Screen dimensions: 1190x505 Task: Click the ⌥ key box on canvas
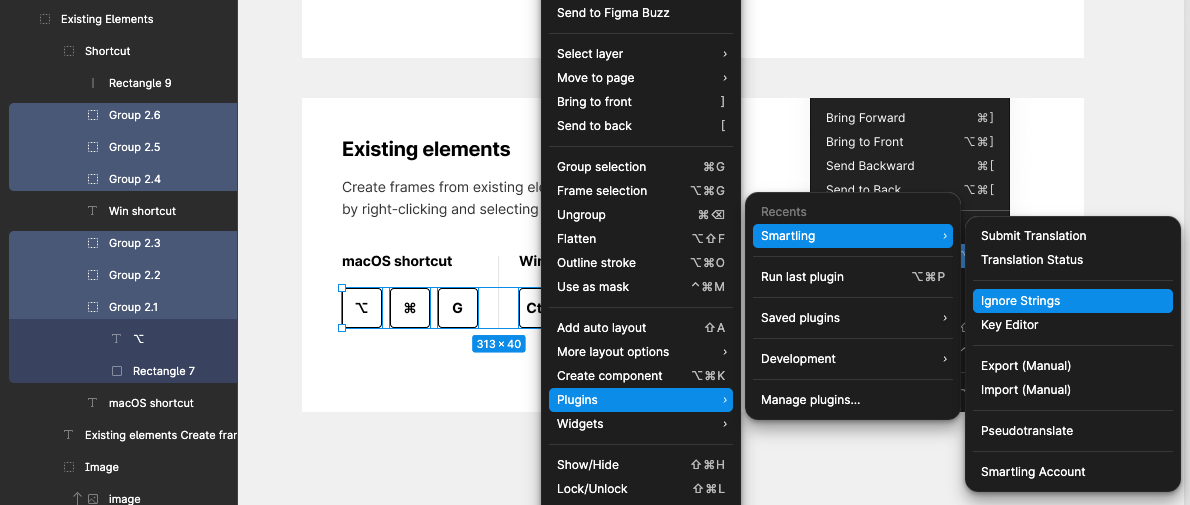tap(361, 308)
